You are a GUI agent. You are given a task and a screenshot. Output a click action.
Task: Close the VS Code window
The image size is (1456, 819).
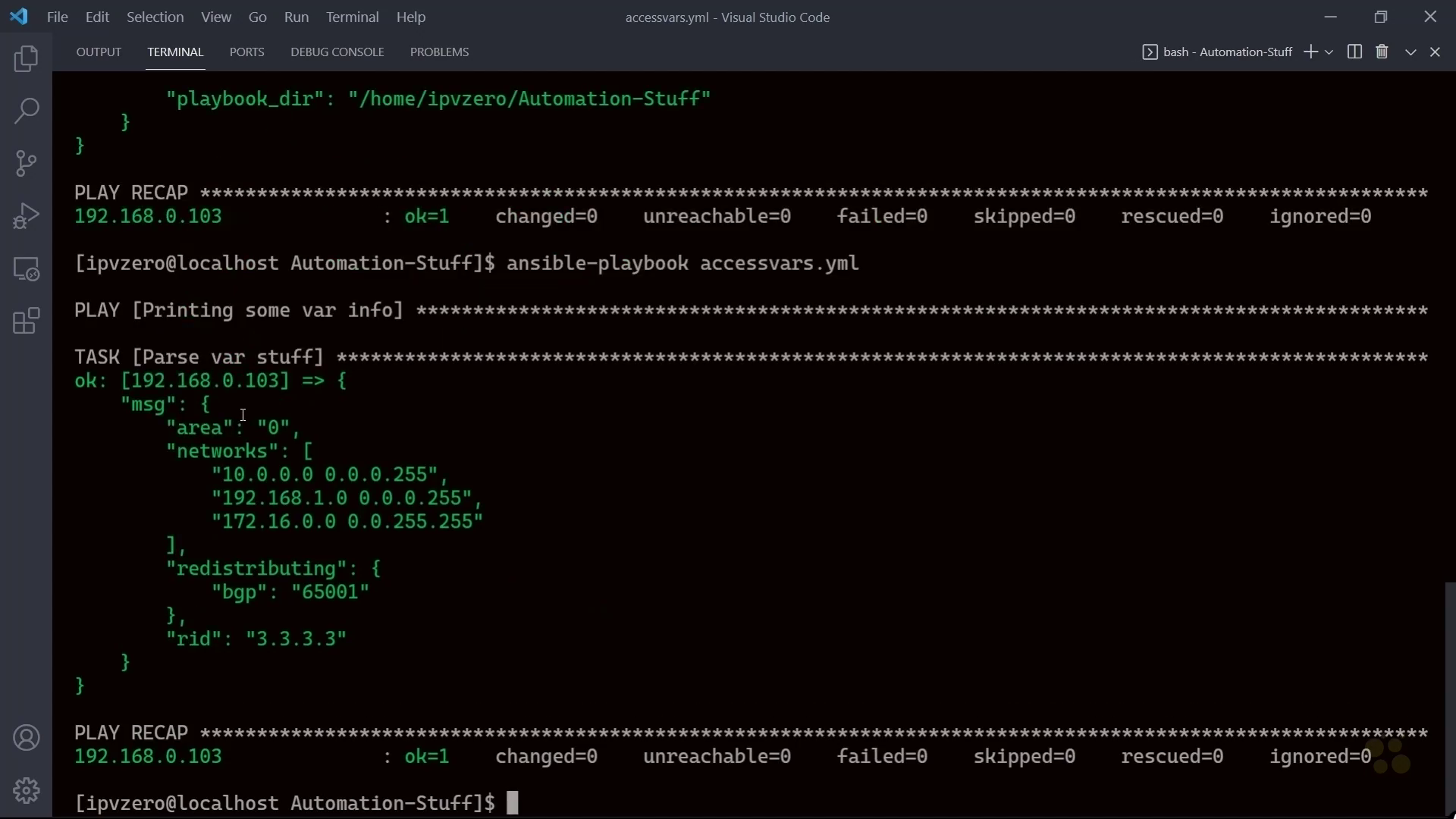pos(1430,17)
